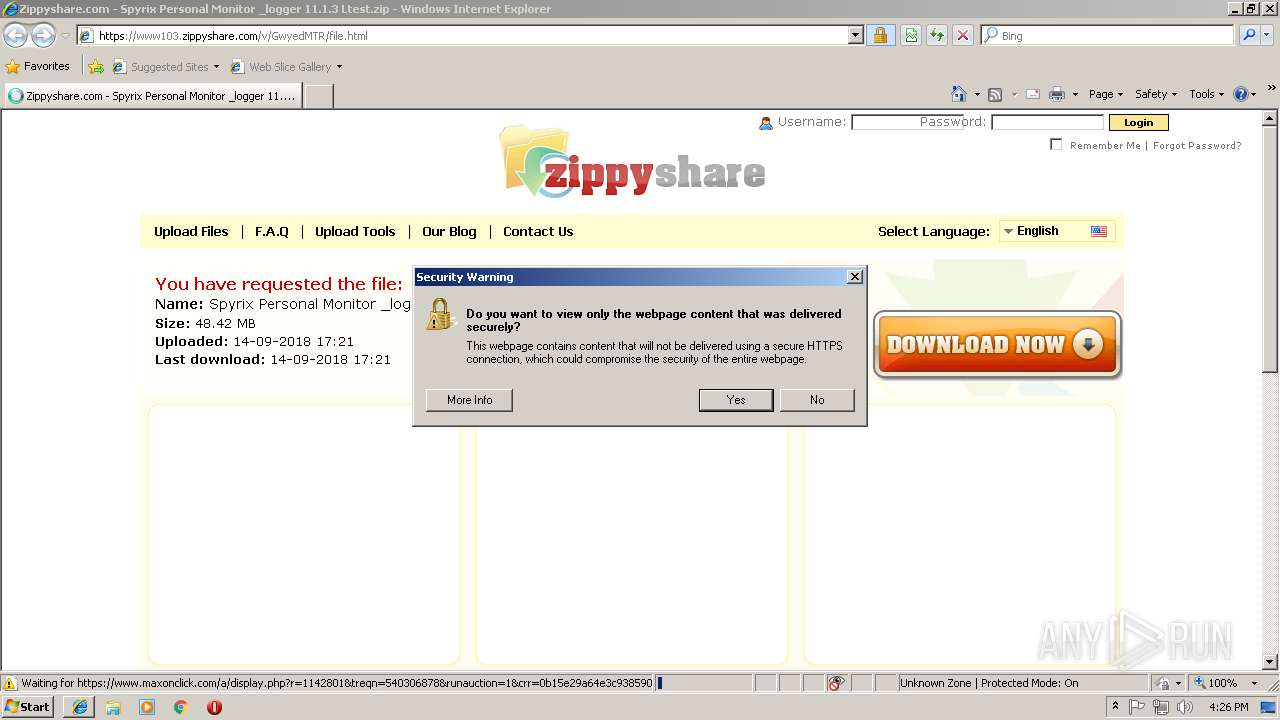Expand the address bar history dropdown

point(856,35)
